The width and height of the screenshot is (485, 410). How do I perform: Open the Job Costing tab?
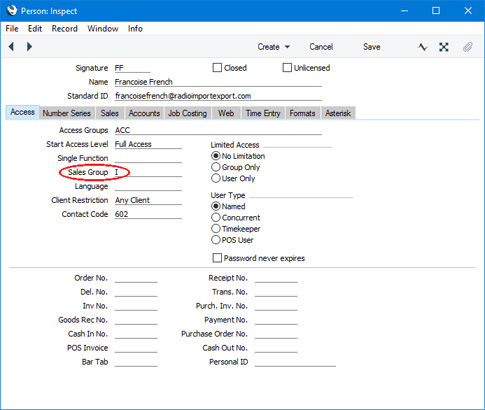click(187, 113)
